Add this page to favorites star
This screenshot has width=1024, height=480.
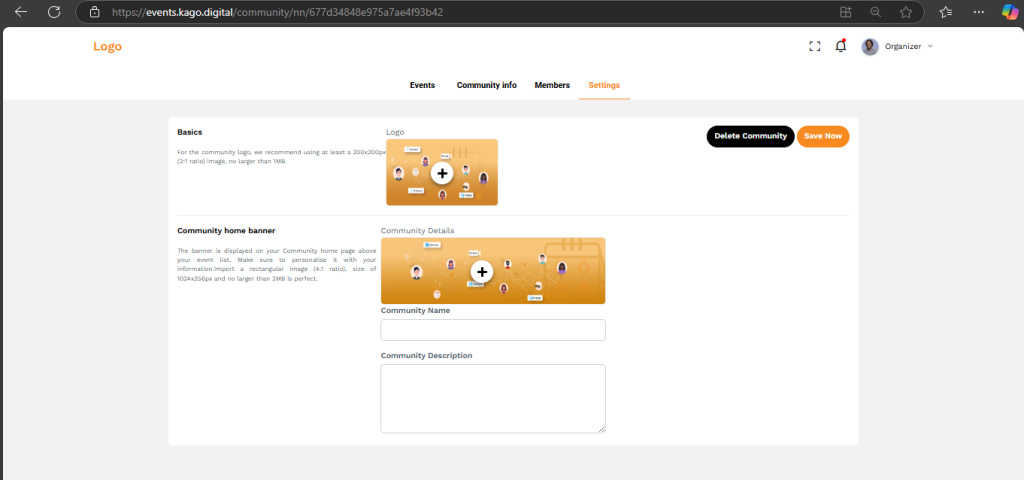coord(905,12)
